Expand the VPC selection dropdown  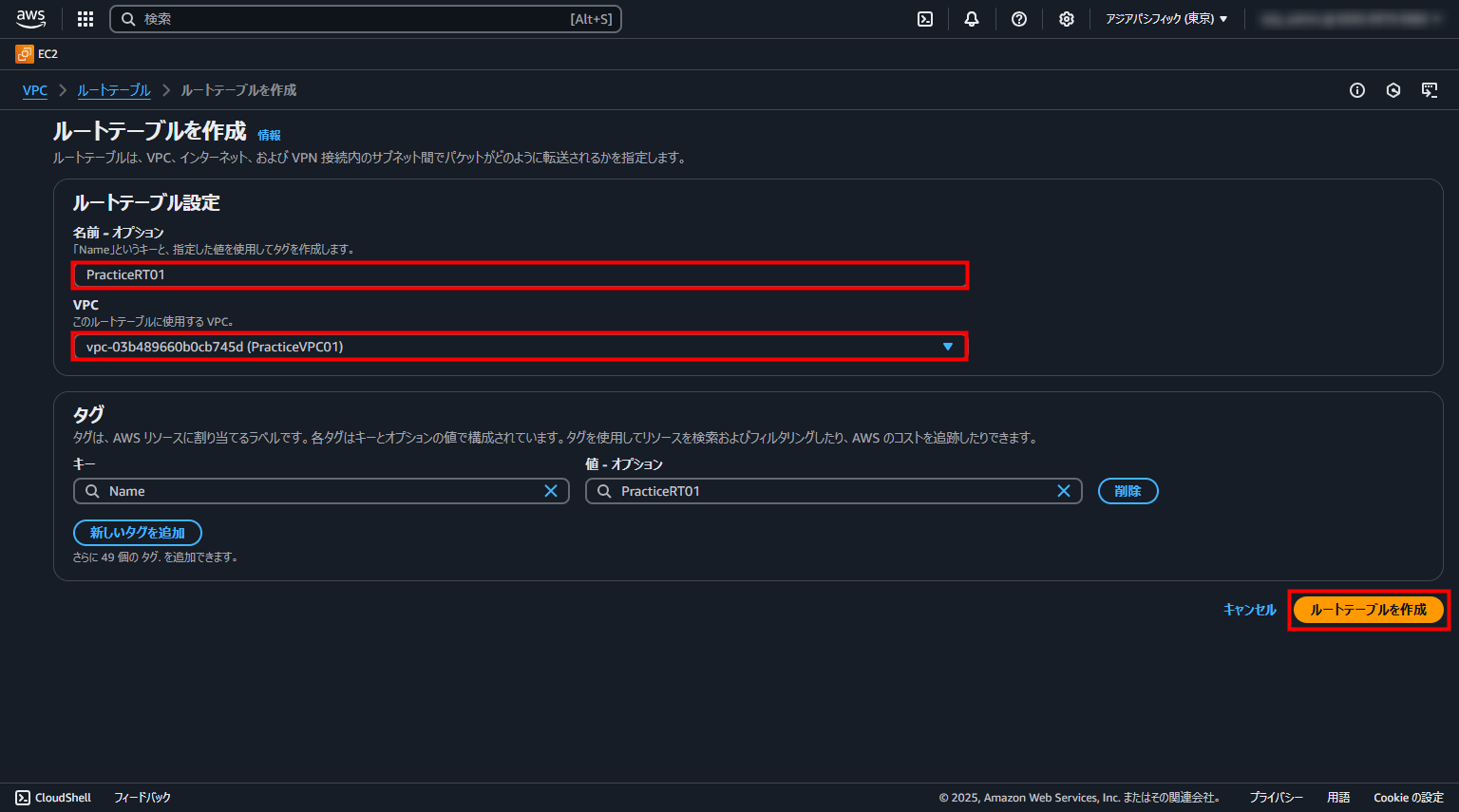click(x=521, y=347)
